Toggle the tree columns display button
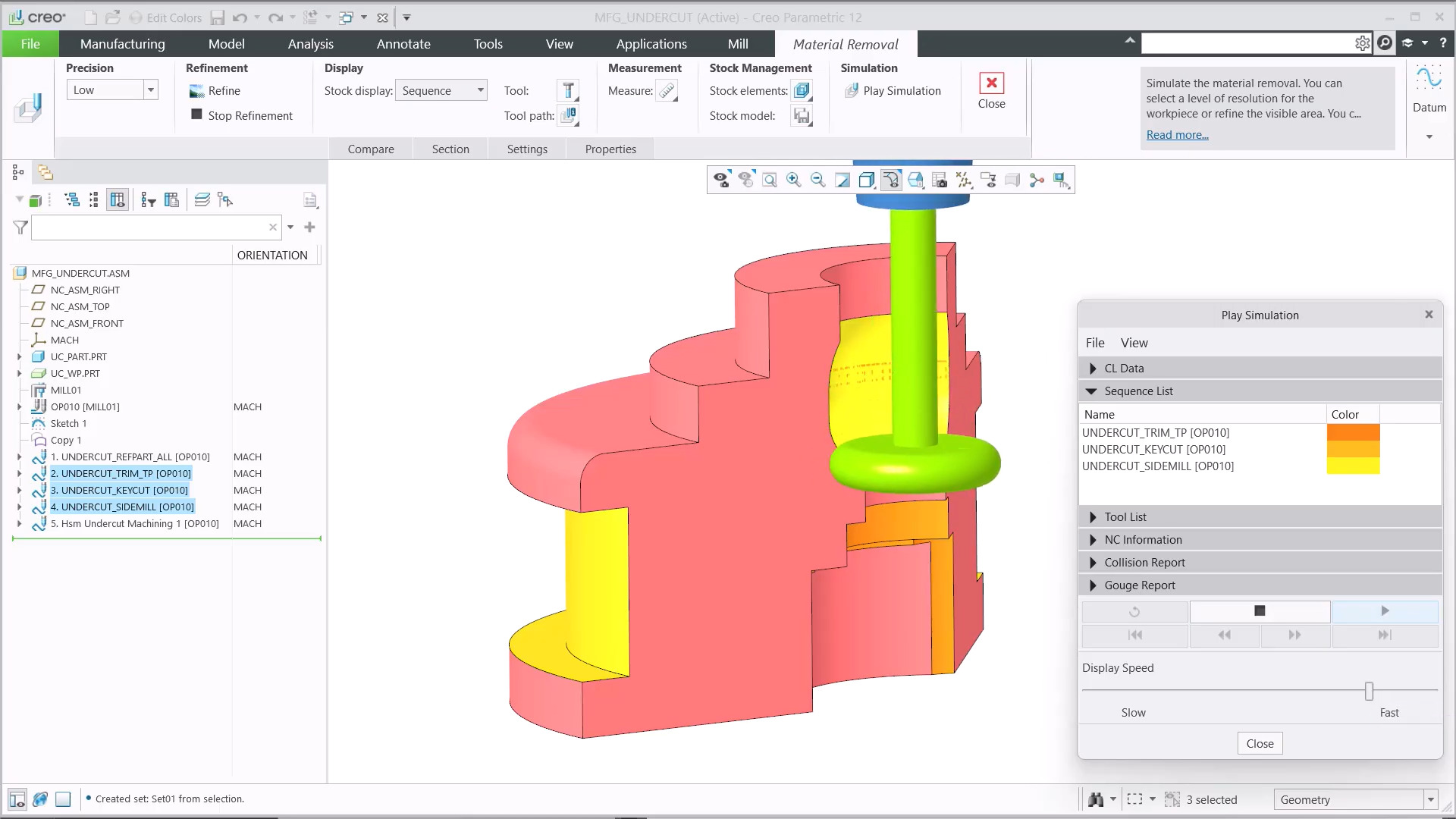 [118, 200]
